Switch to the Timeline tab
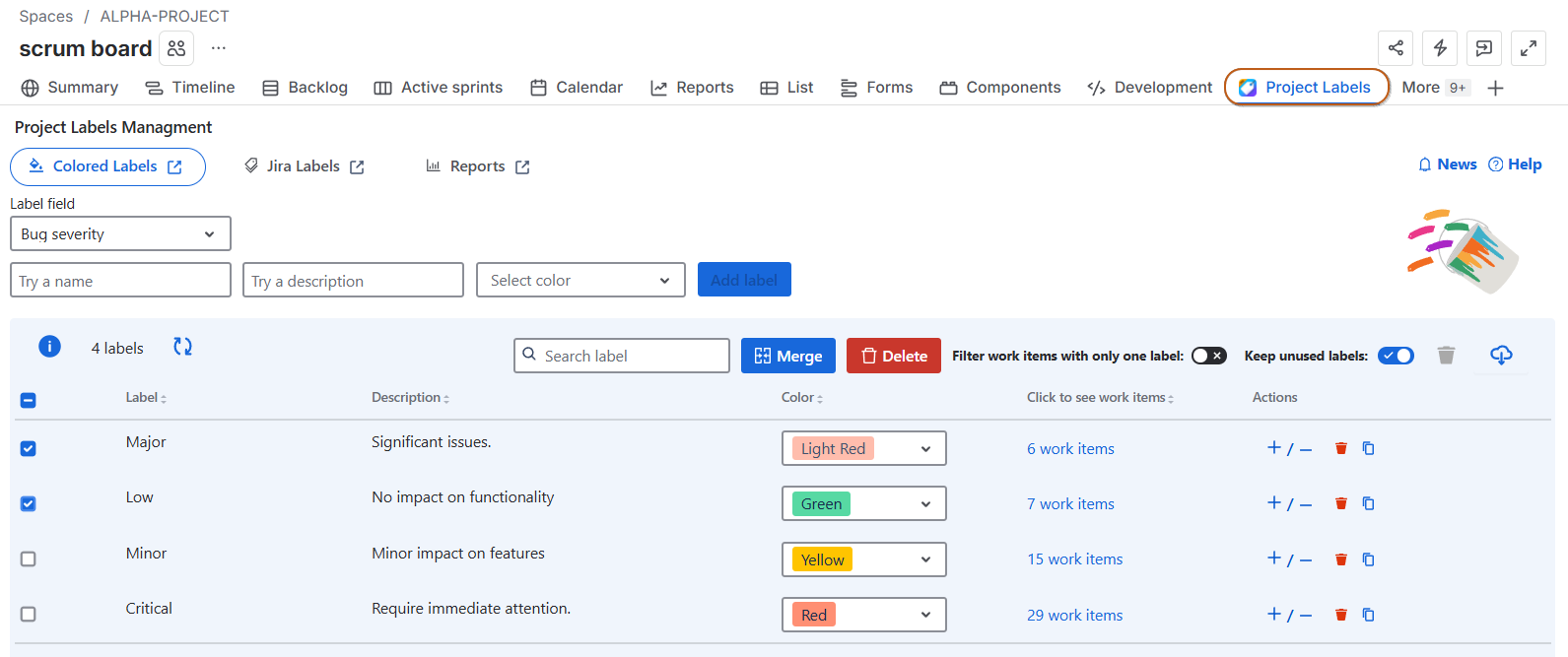The image size is (1568, 657). coord(190,88)
